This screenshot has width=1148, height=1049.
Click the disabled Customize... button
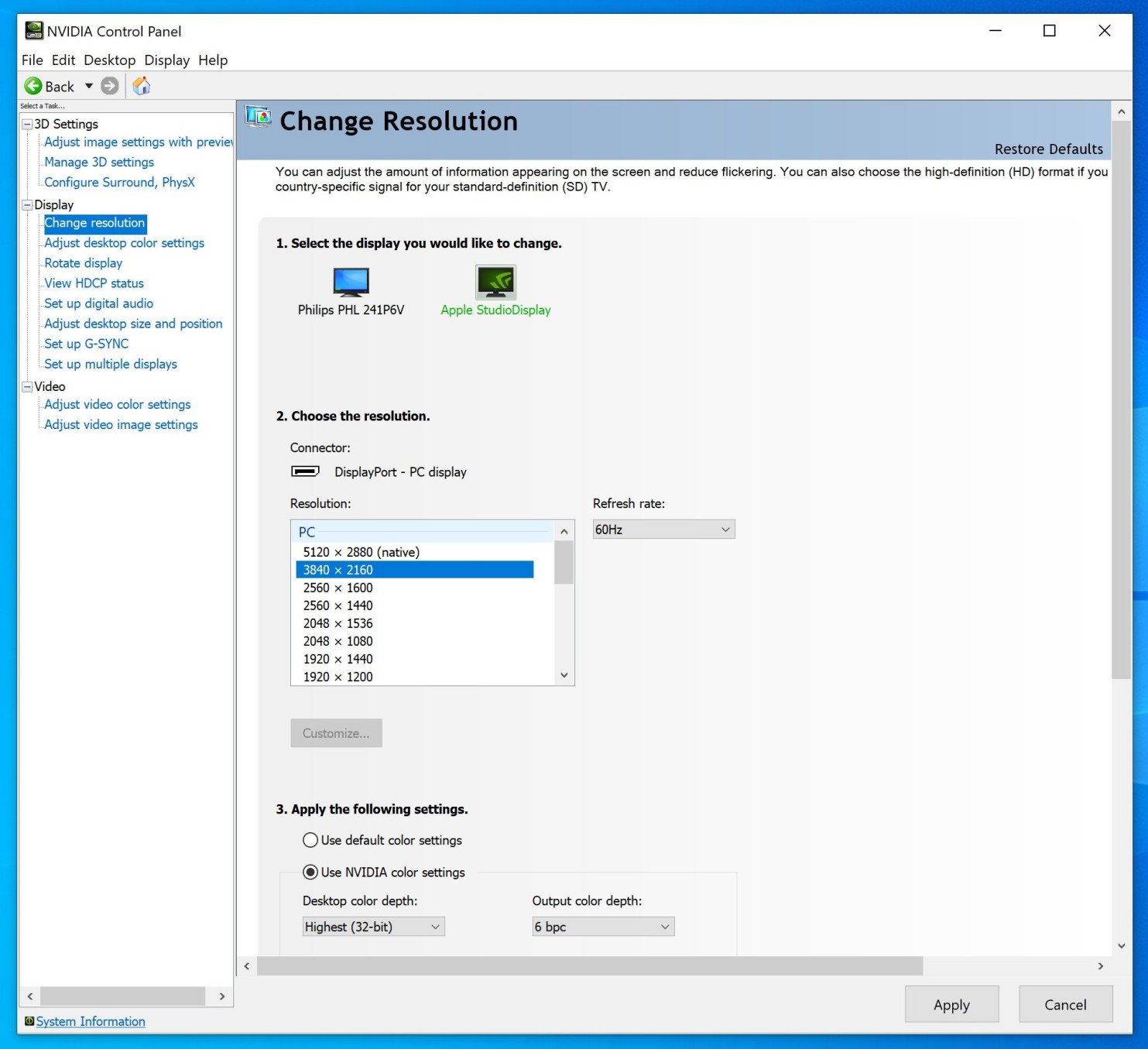coord(336,733)
